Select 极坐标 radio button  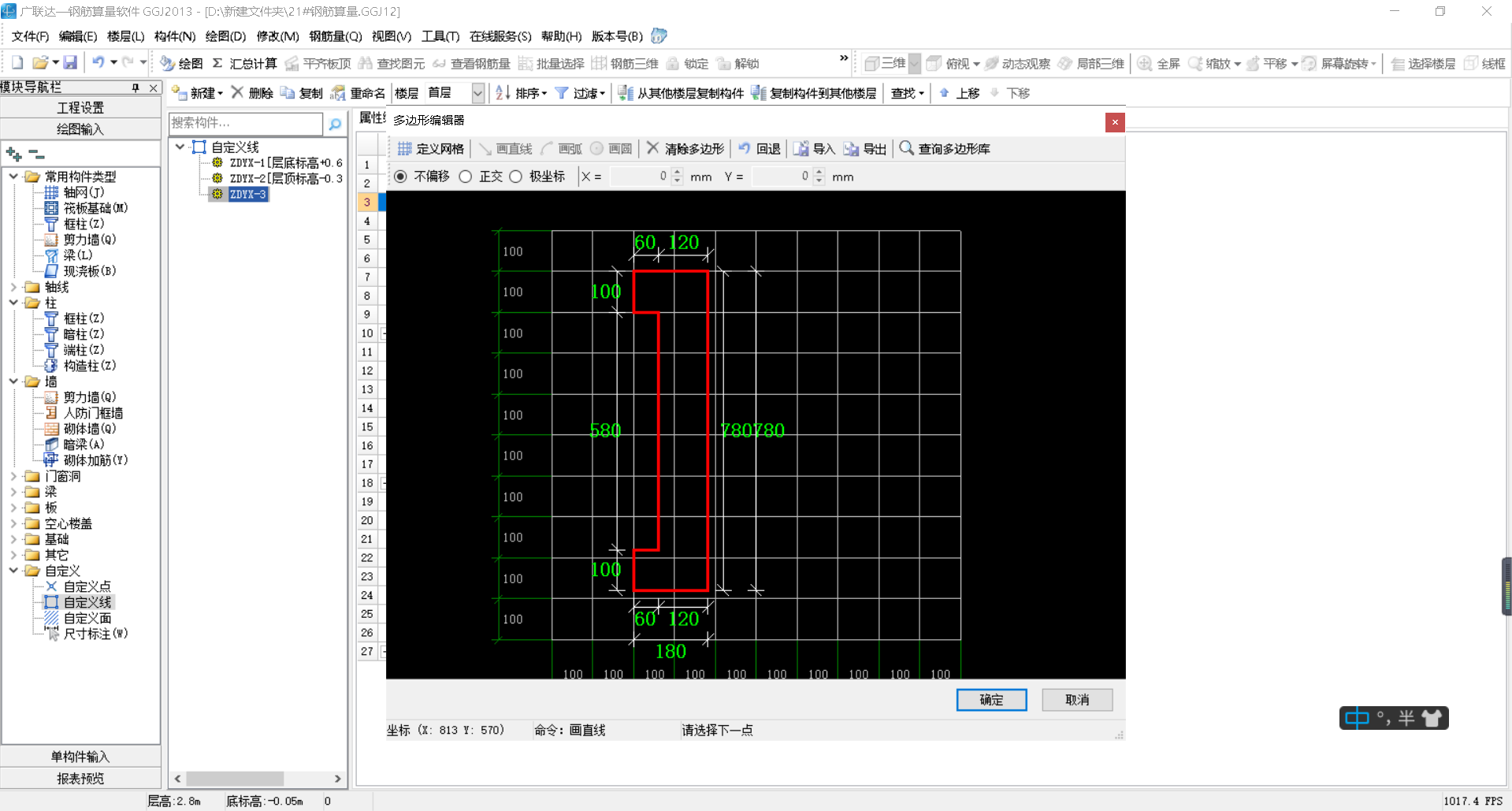tap(515, 177)
